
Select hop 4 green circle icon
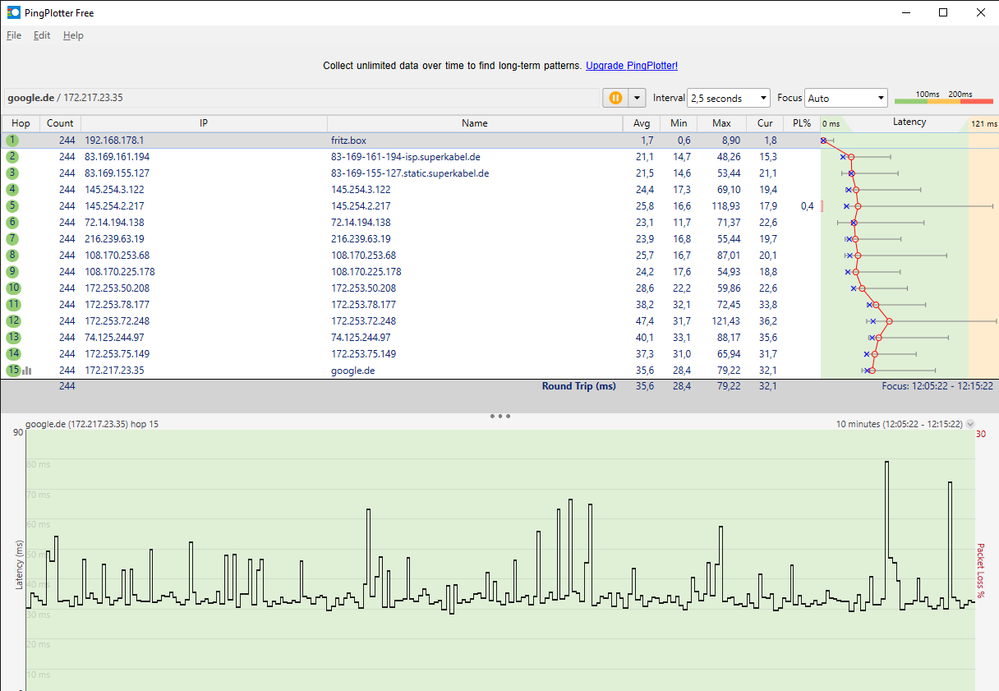coord(13,190)
